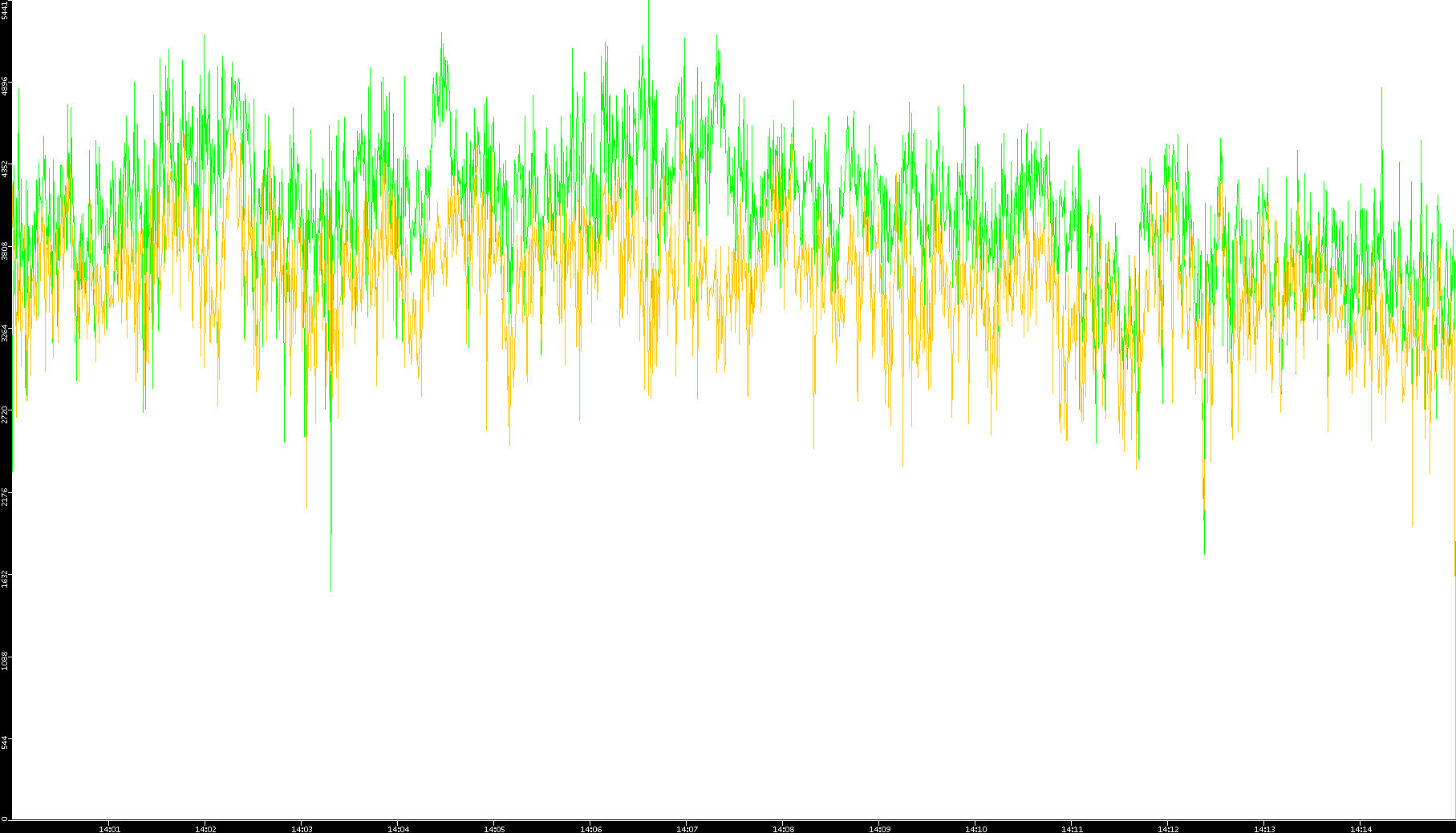Click the 14:12 time axis label
1456x833 pixels.
[x=1168, y=829]
